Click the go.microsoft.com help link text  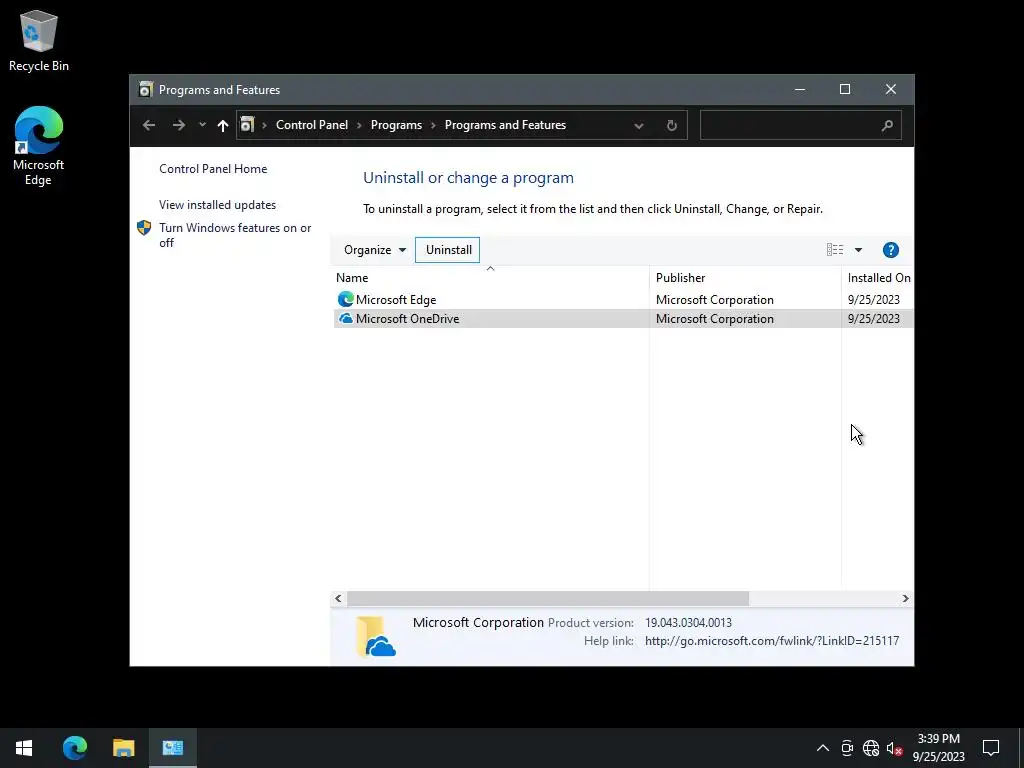click(772, 641)
